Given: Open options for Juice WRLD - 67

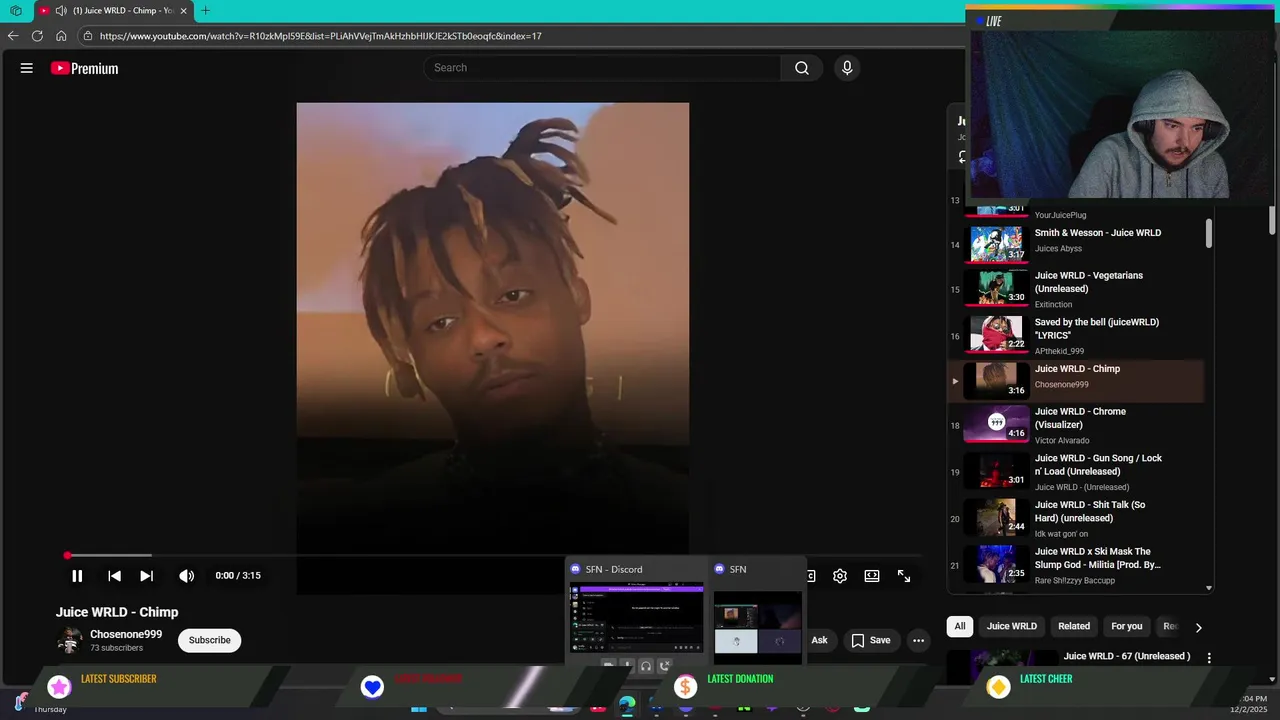Looking at the screenshot, I should [1209, 658].
